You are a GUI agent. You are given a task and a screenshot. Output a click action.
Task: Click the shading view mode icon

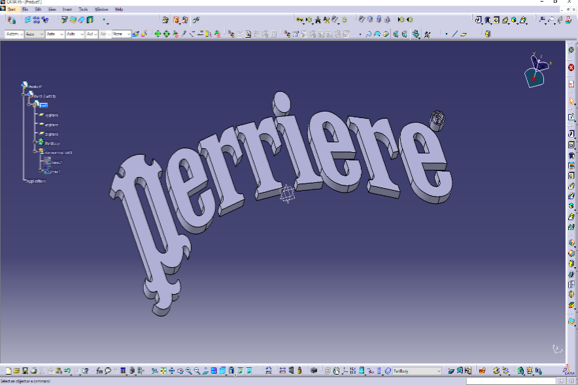(x=231, y=371)
